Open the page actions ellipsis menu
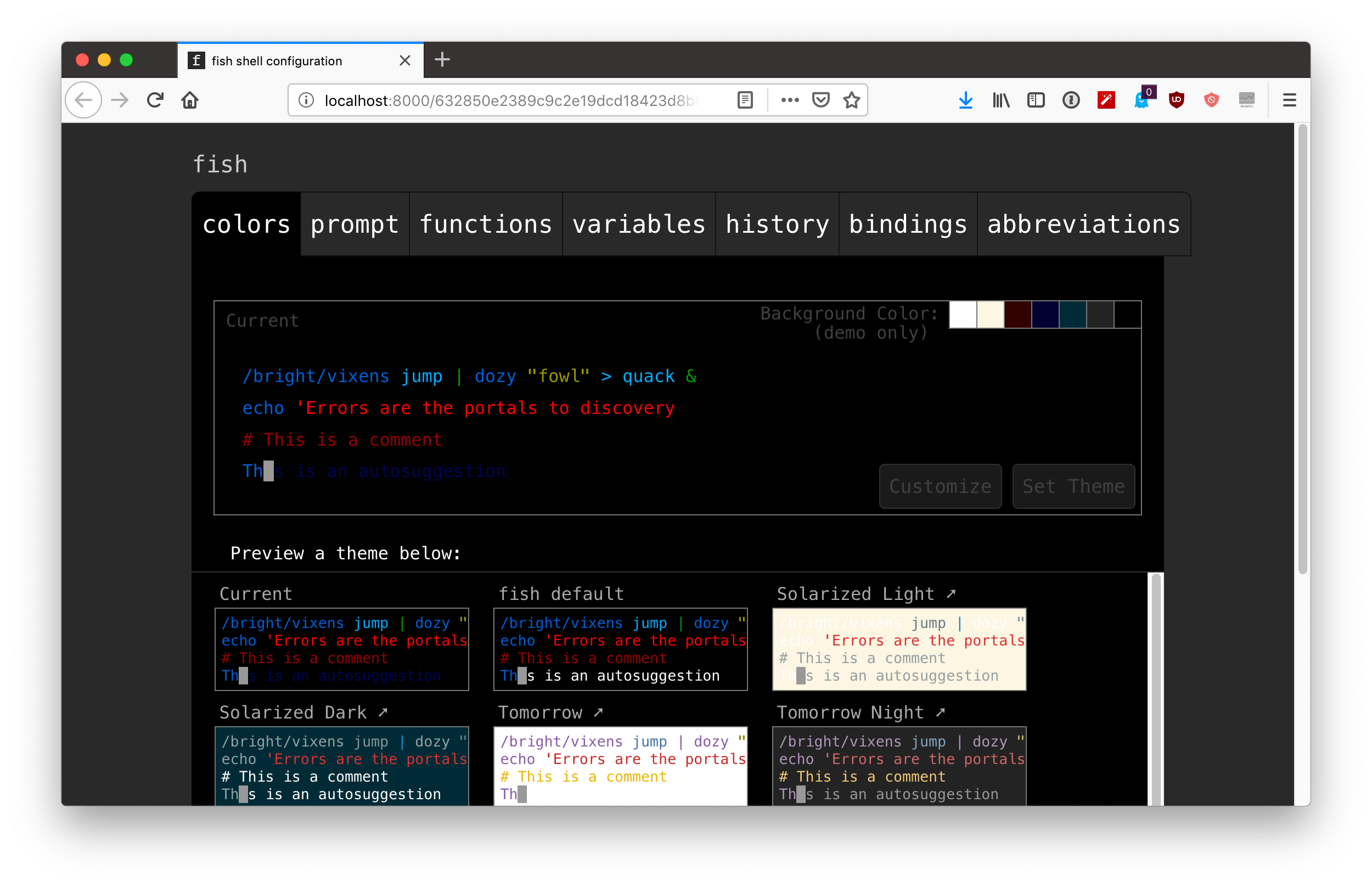 click(789, 100)
